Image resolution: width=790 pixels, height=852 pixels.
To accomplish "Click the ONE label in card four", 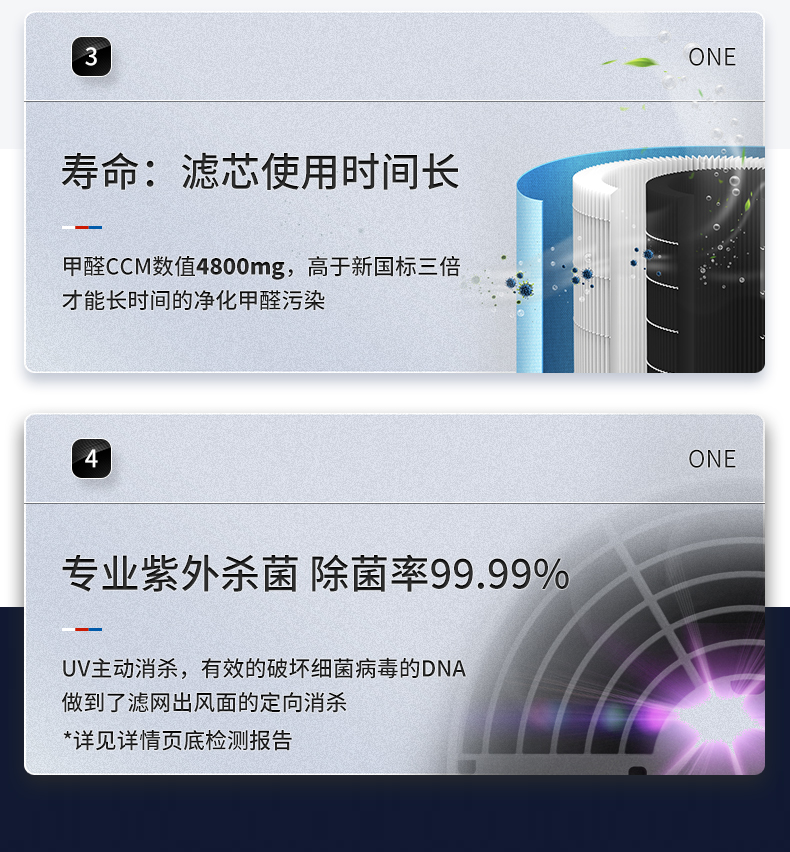I will [712, 459].
